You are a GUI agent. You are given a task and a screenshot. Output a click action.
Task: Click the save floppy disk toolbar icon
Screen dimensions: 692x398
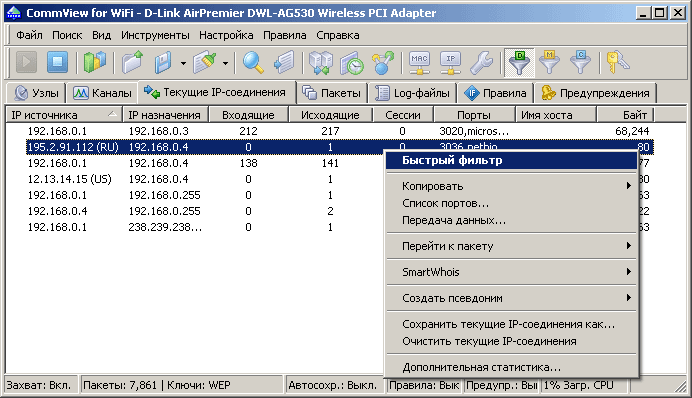click(163, 62)
